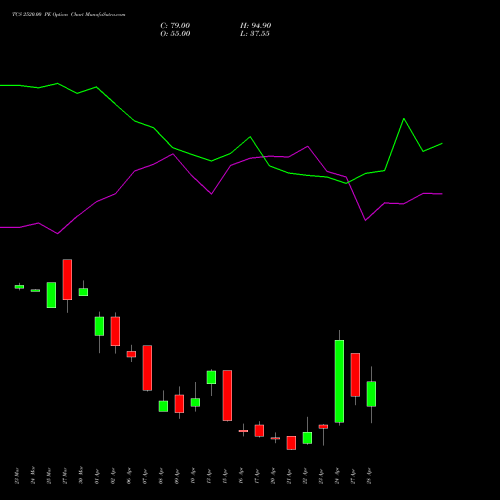Click the open price value O: 55.00

[x=175, y=34]
